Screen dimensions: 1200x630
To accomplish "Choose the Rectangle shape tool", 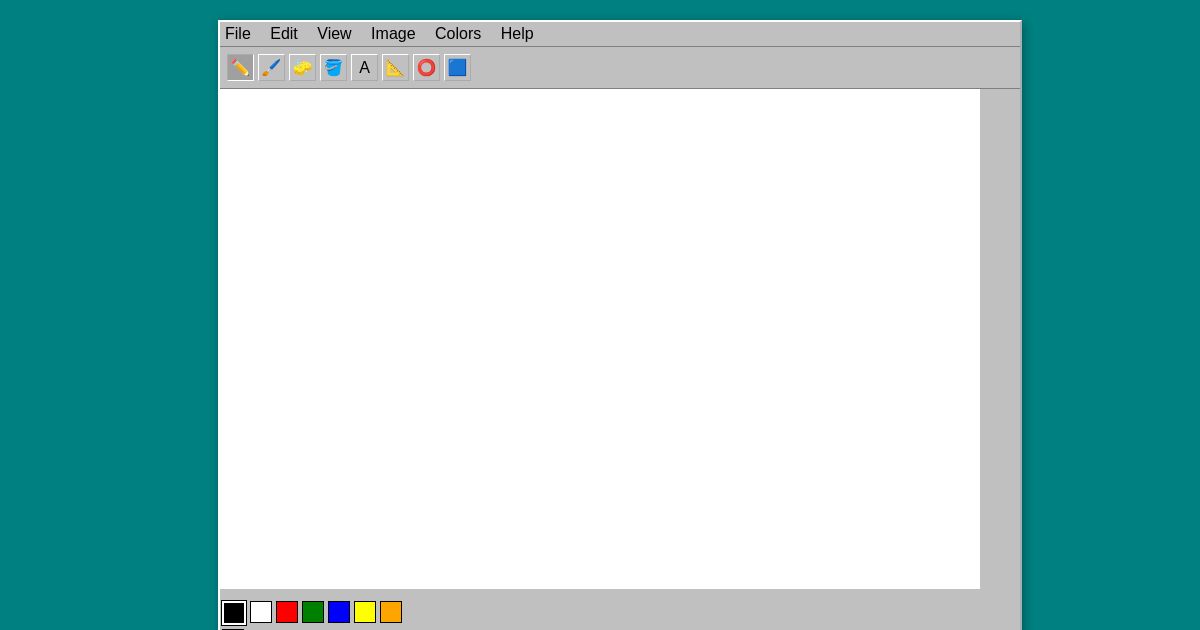I will pos(457,67).
